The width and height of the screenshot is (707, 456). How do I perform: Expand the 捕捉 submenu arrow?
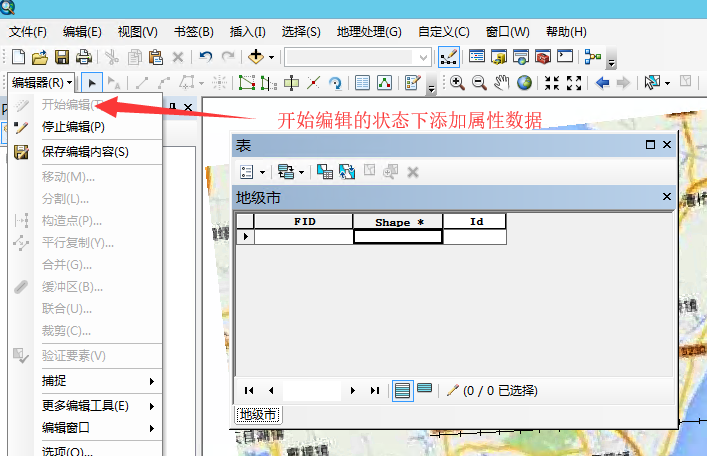[x=152, y=381]
